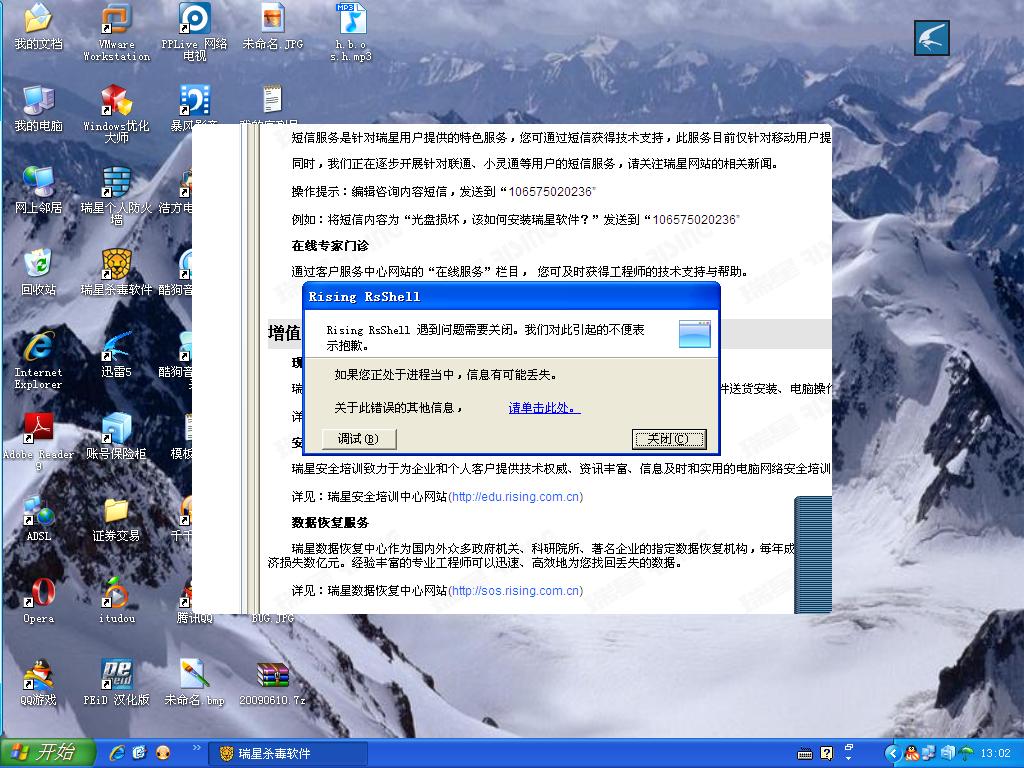Launch 瑞星个人防火墙 desktop shortcut
This screenshot has height=768, width=1024.
(x=116, y=196)
